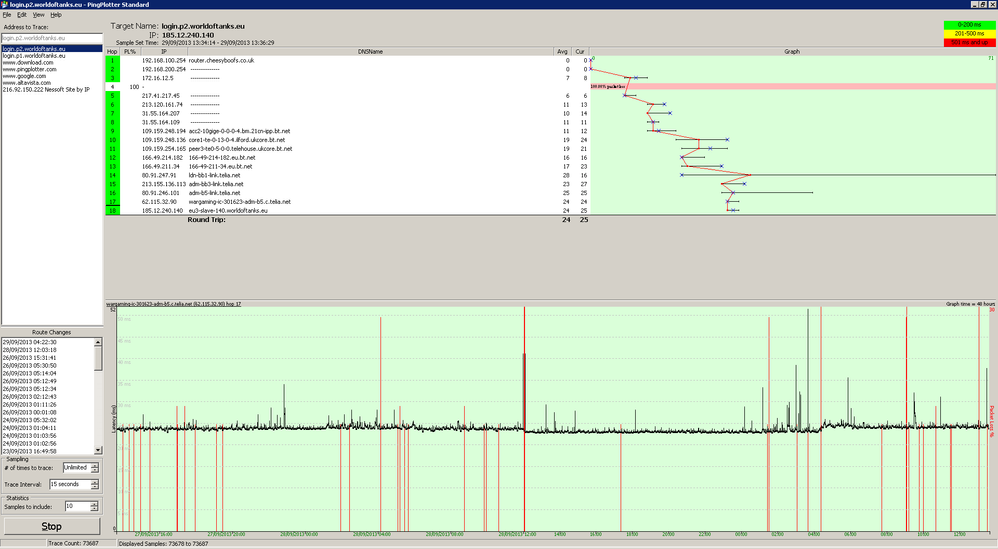Open the Edit menu
998x549 pixels.
tap(22, 15)
